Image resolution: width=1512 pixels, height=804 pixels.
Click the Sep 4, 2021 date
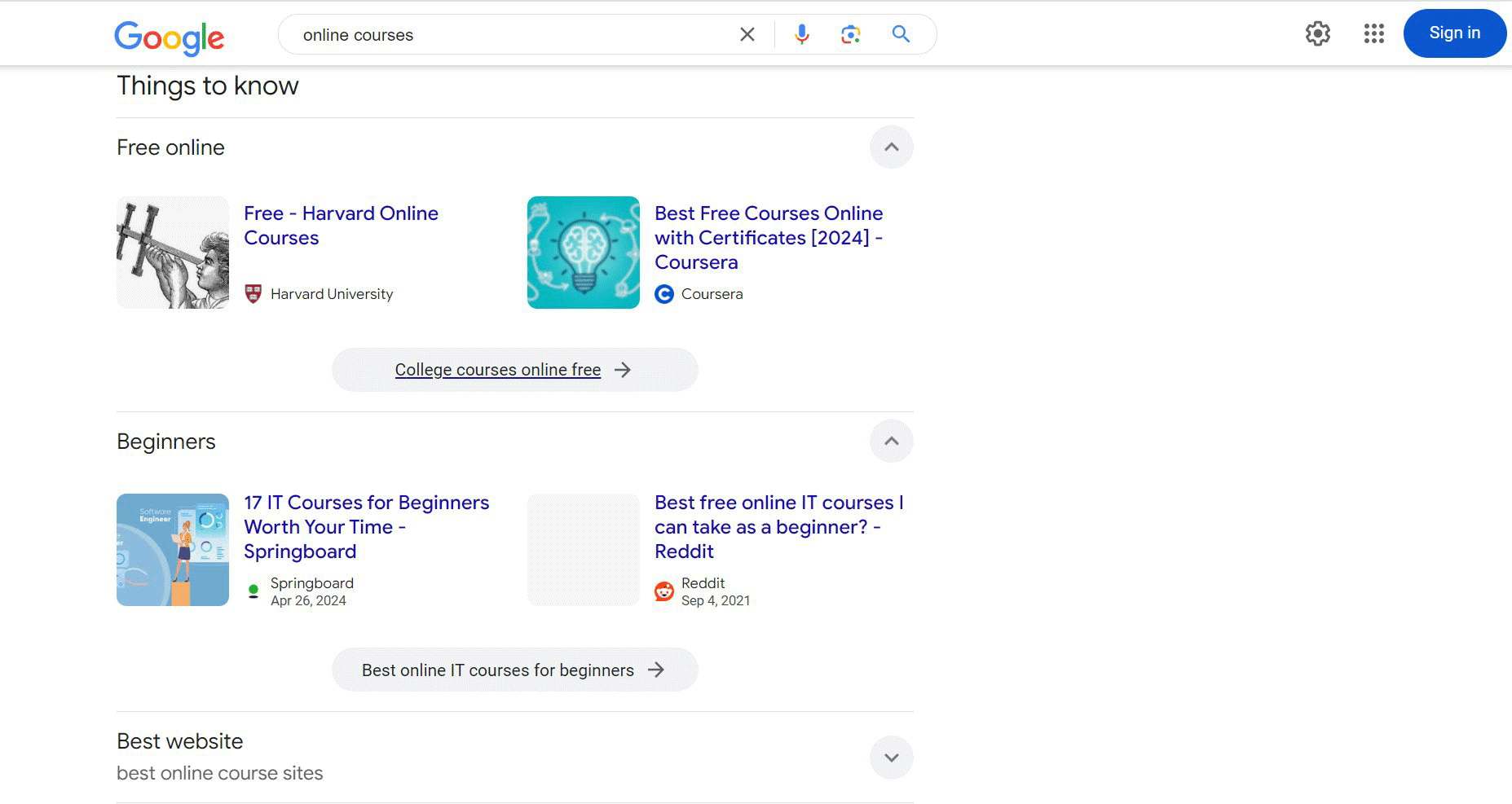(716, 601)
